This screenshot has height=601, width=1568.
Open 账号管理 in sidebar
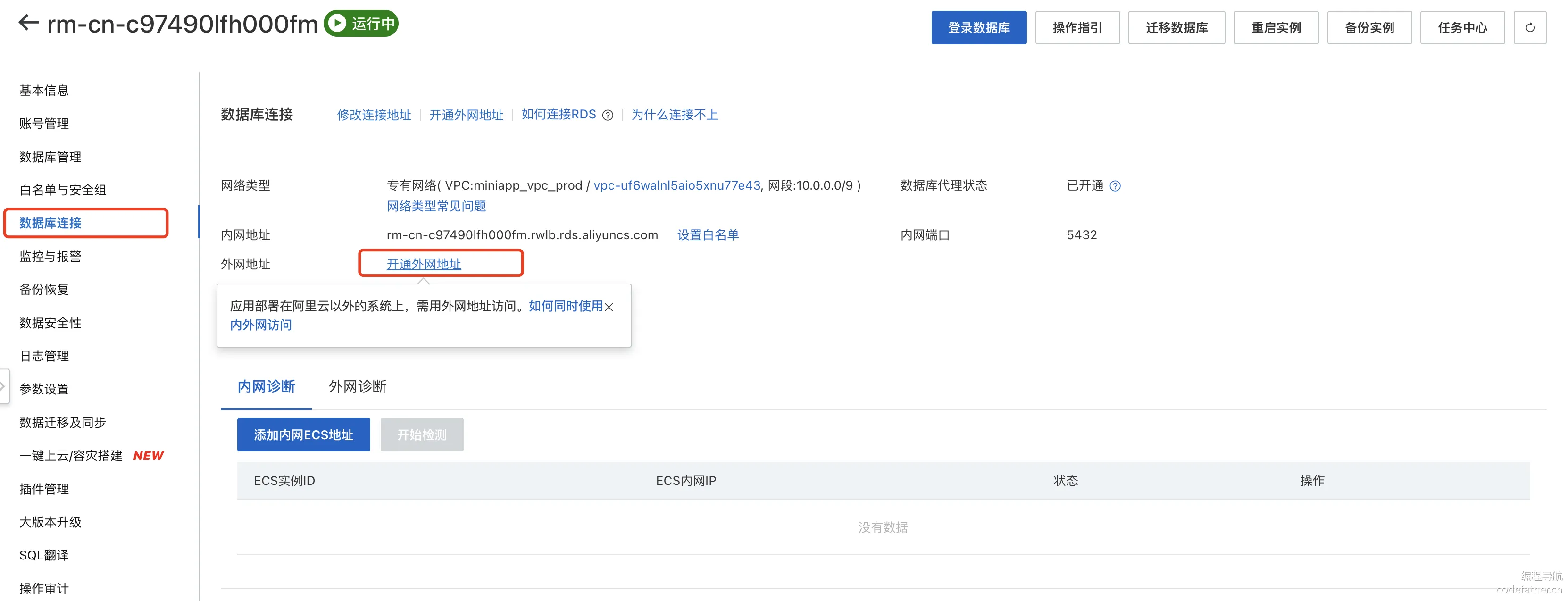pyautogui.click(x=44, y=124)
